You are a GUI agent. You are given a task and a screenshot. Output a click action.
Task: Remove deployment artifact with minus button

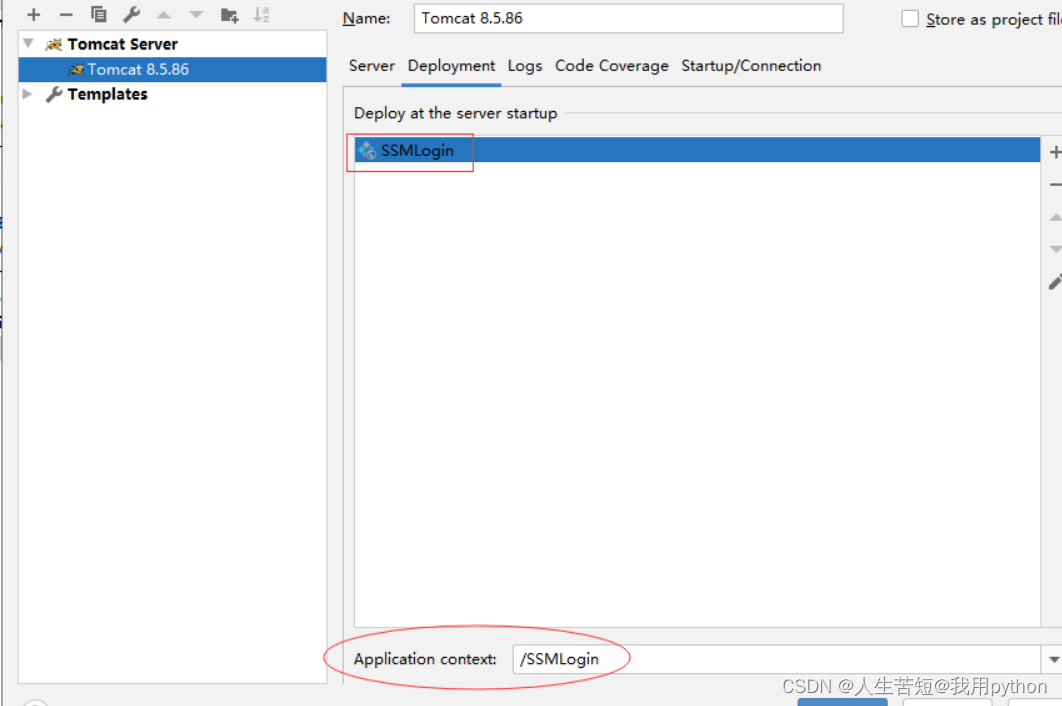[x=1055, y=185]
